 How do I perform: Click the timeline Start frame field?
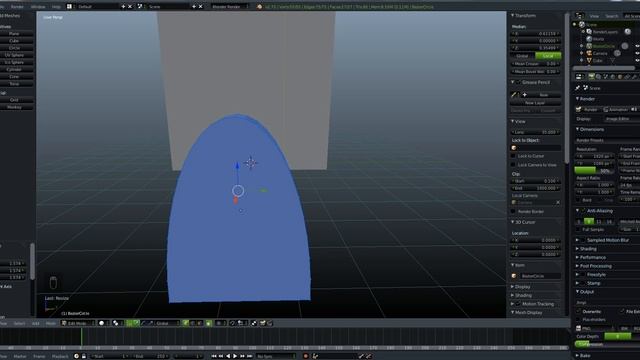click(x=109, y=356)
